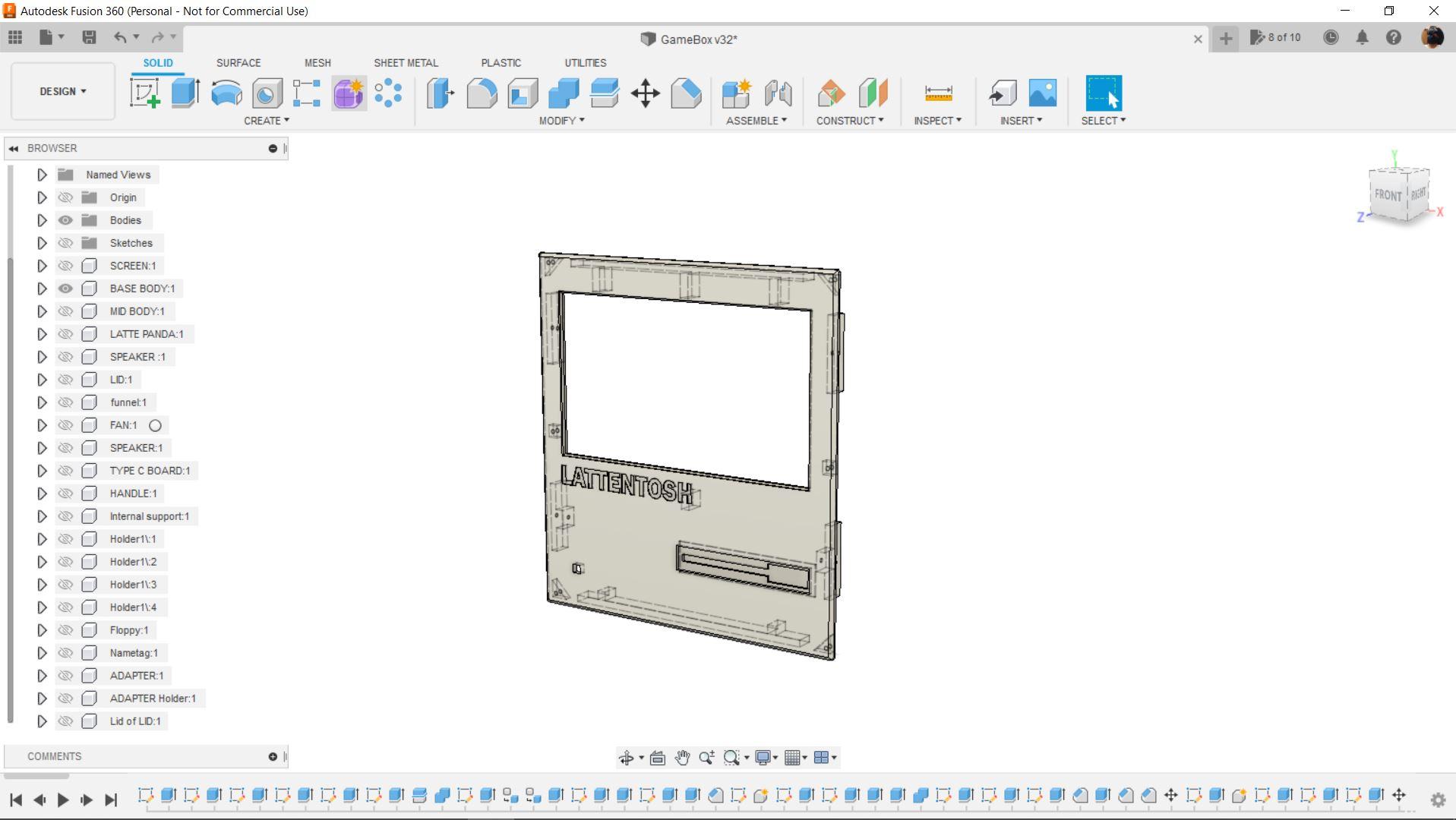The width and height of the screenshot is (1456, 820).
Task: Expand Floppy:1 component
Action: (x=42, y=630)
